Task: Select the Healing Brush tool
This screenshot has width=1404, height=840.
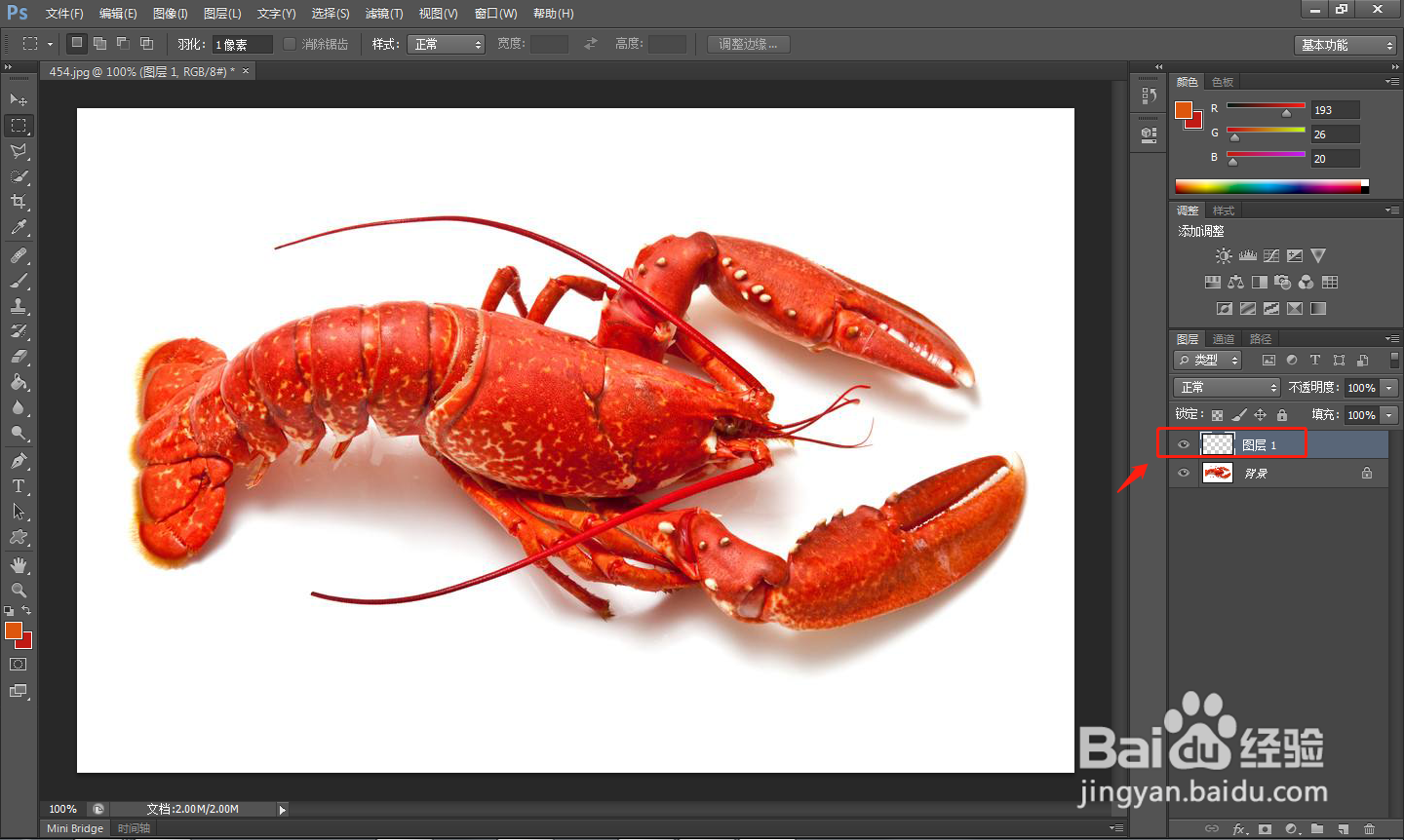Action: (x=19, y=255)
